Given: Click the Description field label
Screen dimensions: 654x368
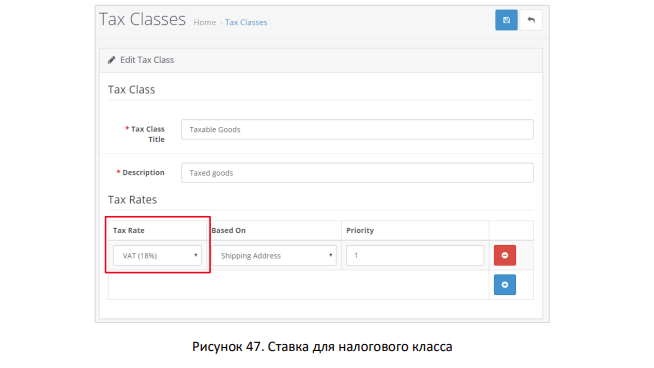Looking at the screenshot, I should pyautogui.click(x=143, y=172).
